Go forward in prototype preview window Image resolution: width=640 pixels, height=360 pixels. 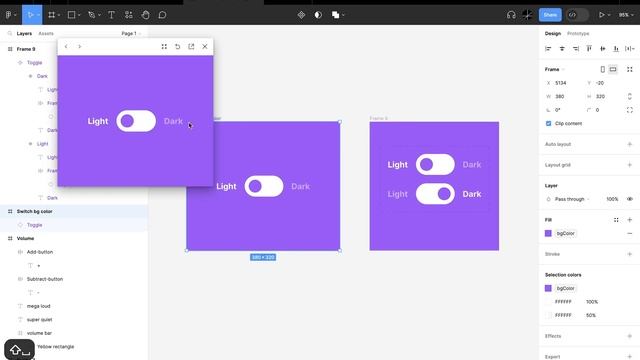(80, 47)
